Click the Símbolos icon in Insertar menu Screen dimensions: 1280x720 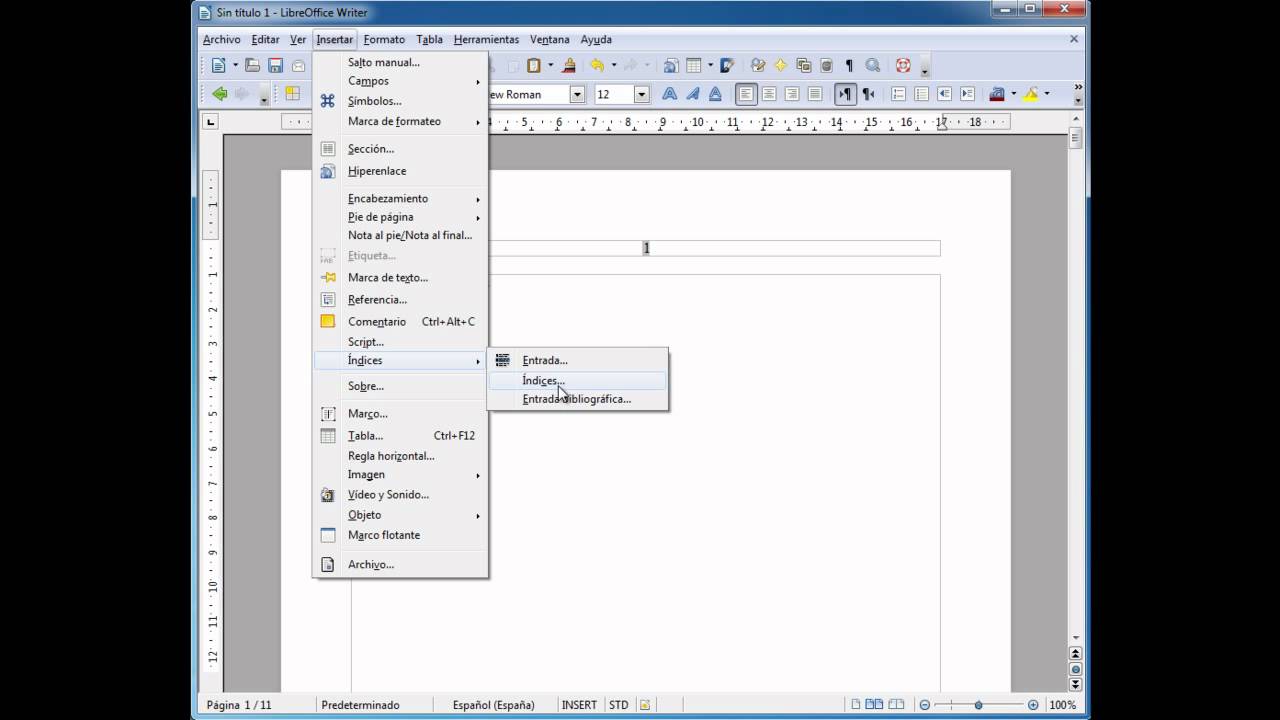tap(327, 101)
